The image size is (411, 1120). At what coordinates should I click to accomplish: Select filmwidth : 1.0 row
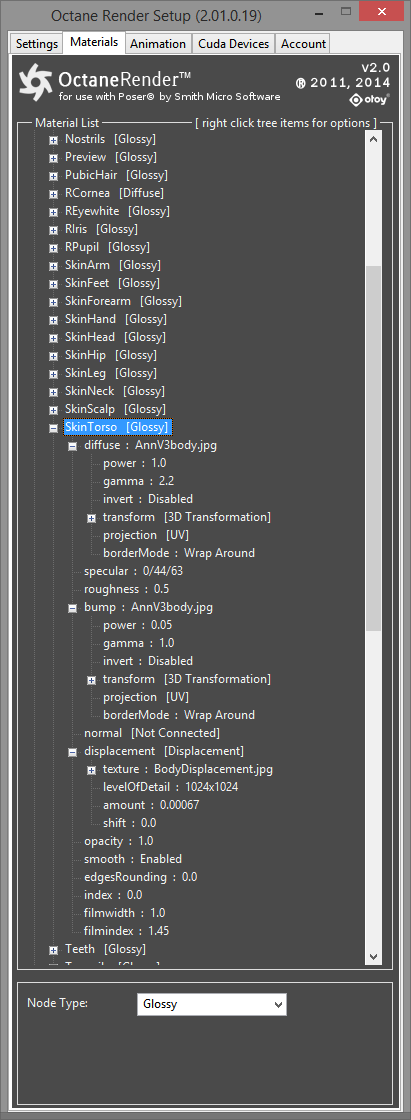click(x=124, y=913)
